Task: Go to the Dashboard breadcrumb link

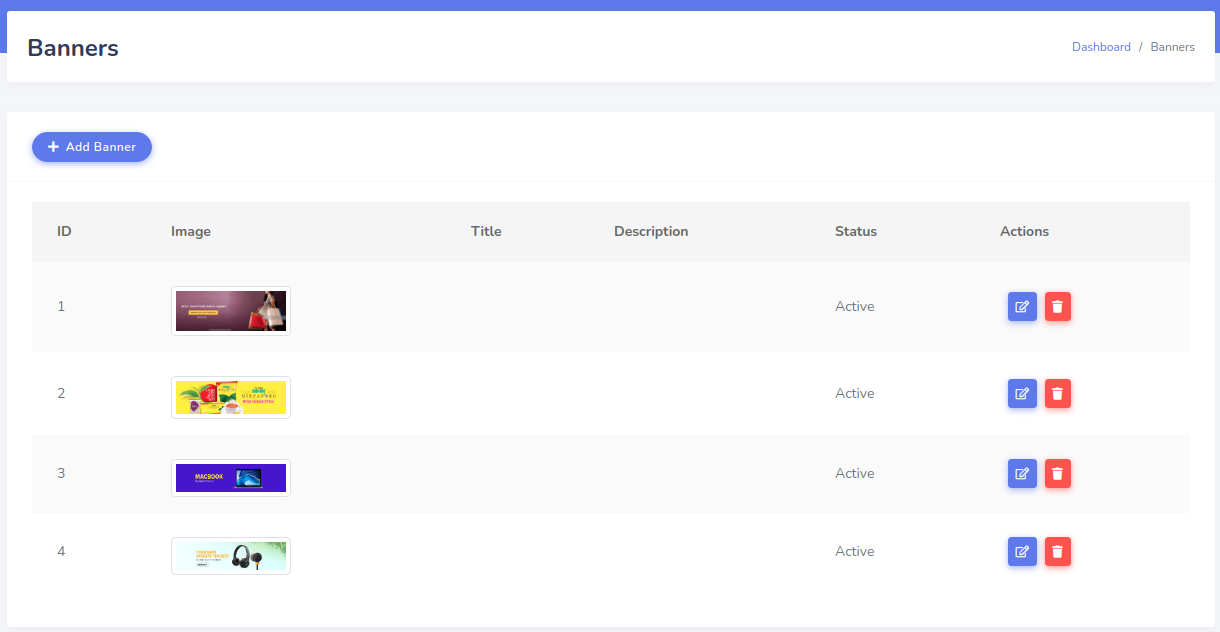Action: [1101, 47]
